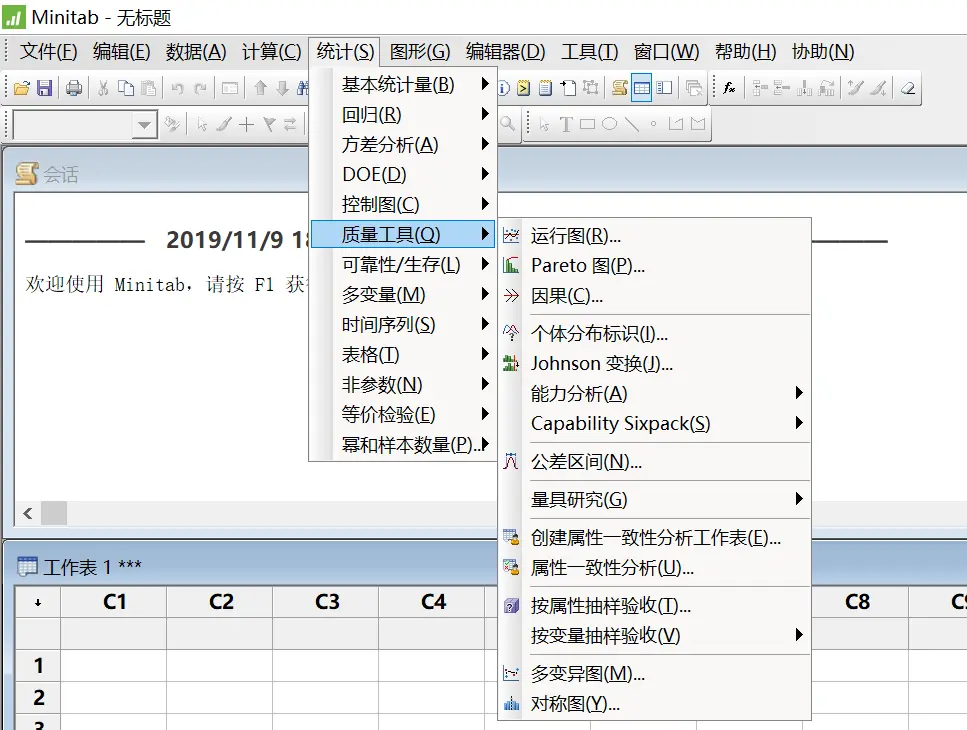Click the Save (floppy disk) icon
The height and width of the screenshot is (730, 967).
[44, 88]
